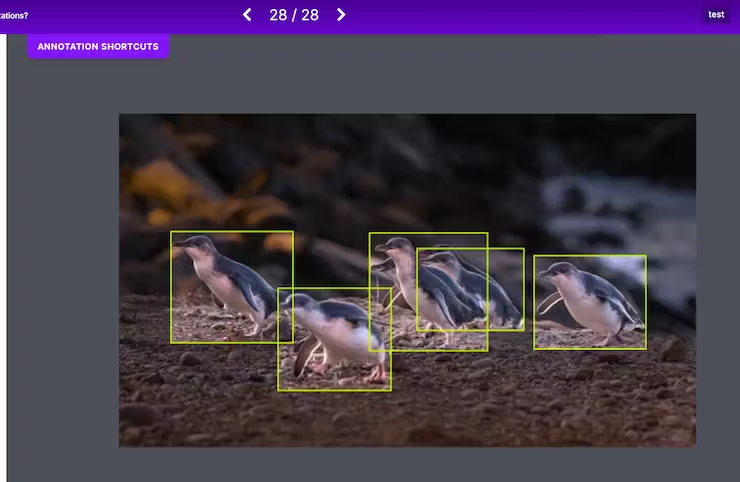The image size is (740, 482).
Task: Click the truncated question text in top-left
Action: [14, 15]
